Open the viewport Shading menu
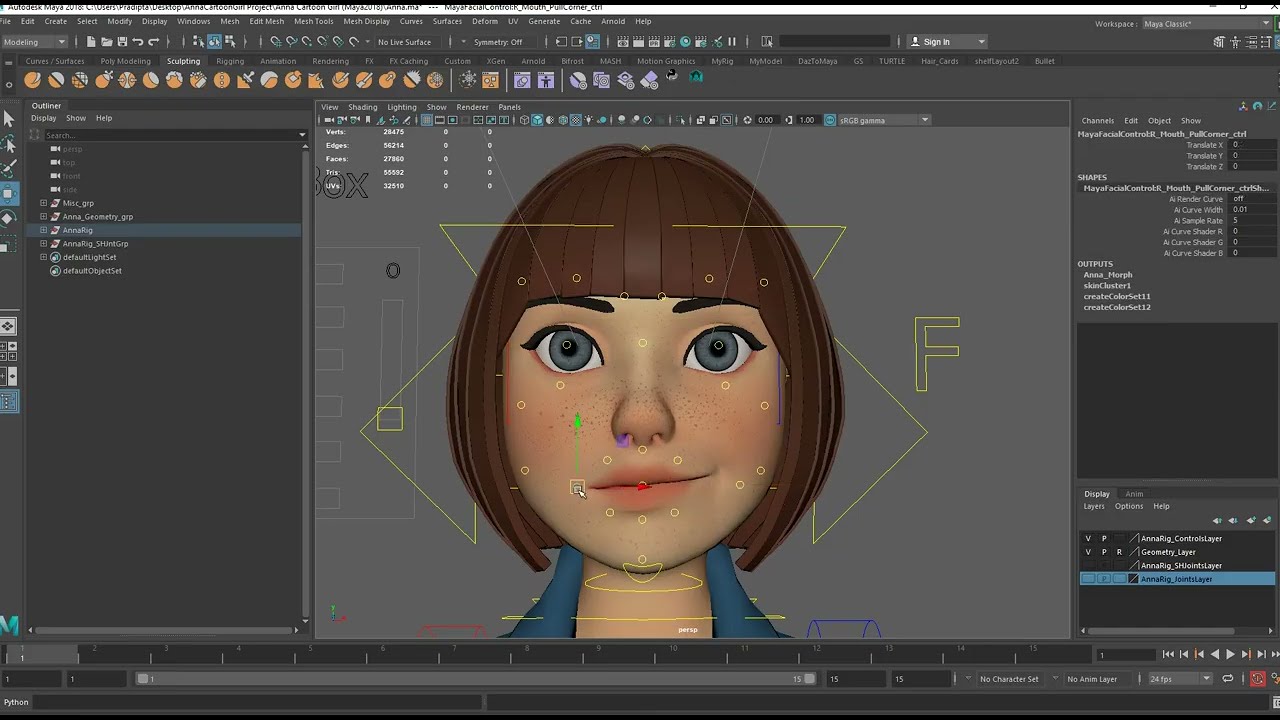Image resolution: width=1280 pixels, height=720 pixels. pyautogui.click(x=362, y=107)
